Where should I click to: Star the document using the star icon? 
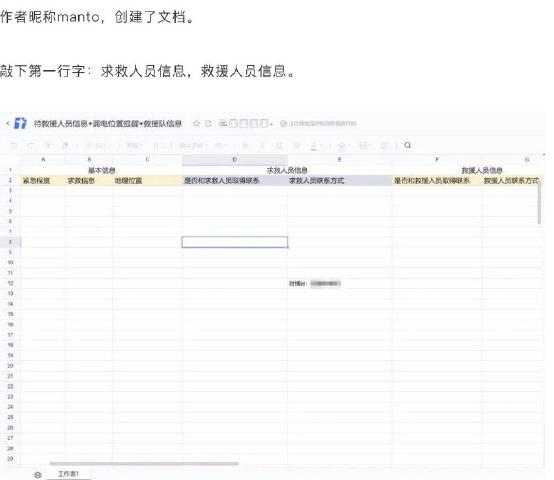click(196, 124)
